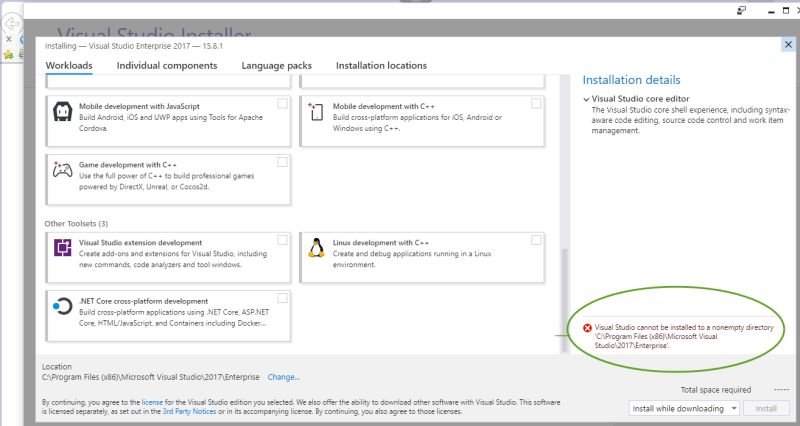Open the Install while downloading dropdown
The image size is (800, 426).
click(684, 409)
